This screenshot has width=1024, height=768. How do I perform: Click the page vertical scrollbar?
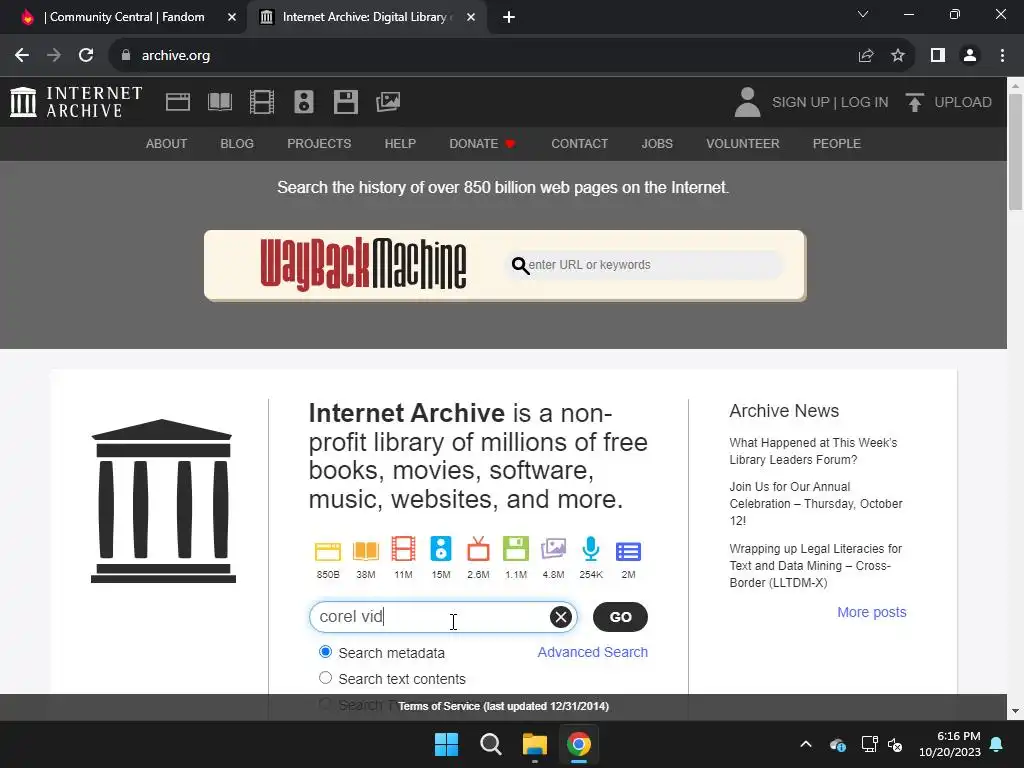point(1016,152)
